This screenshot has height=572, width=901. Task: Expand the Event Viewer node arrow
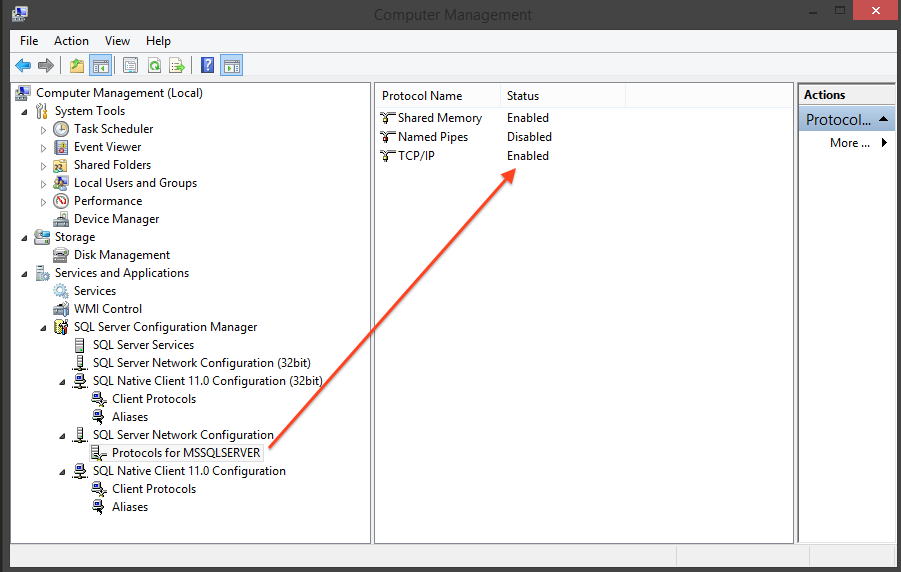[43, 148]
